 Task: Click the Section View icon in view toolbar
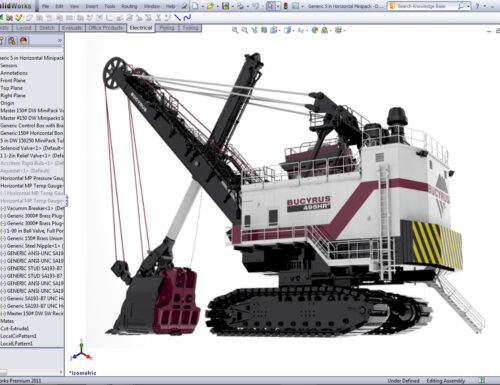point(264,30)
